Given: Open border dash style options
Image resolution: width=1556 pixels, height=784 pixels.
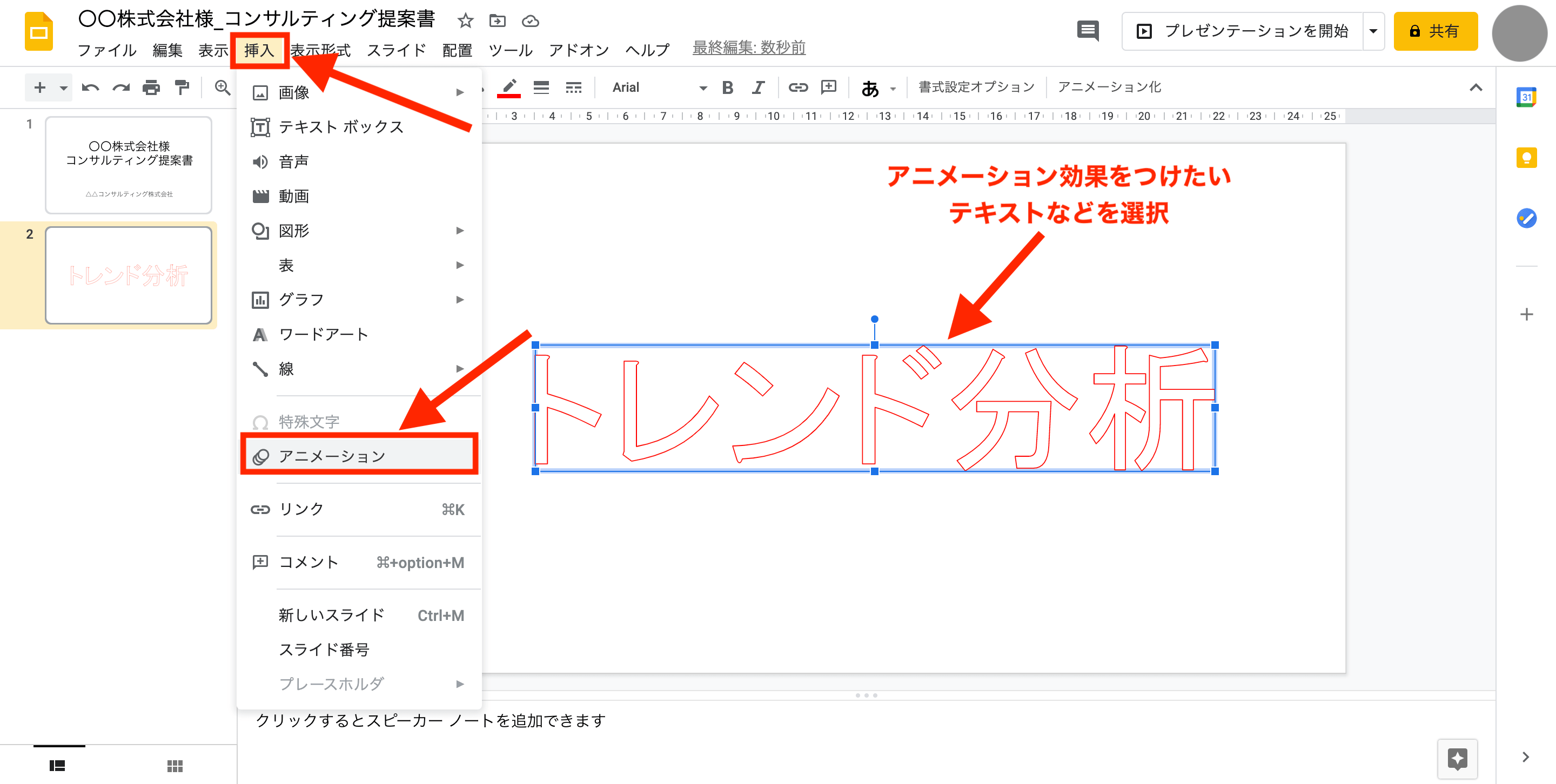Looking at the screenshot, I should (x=573, y=87).
